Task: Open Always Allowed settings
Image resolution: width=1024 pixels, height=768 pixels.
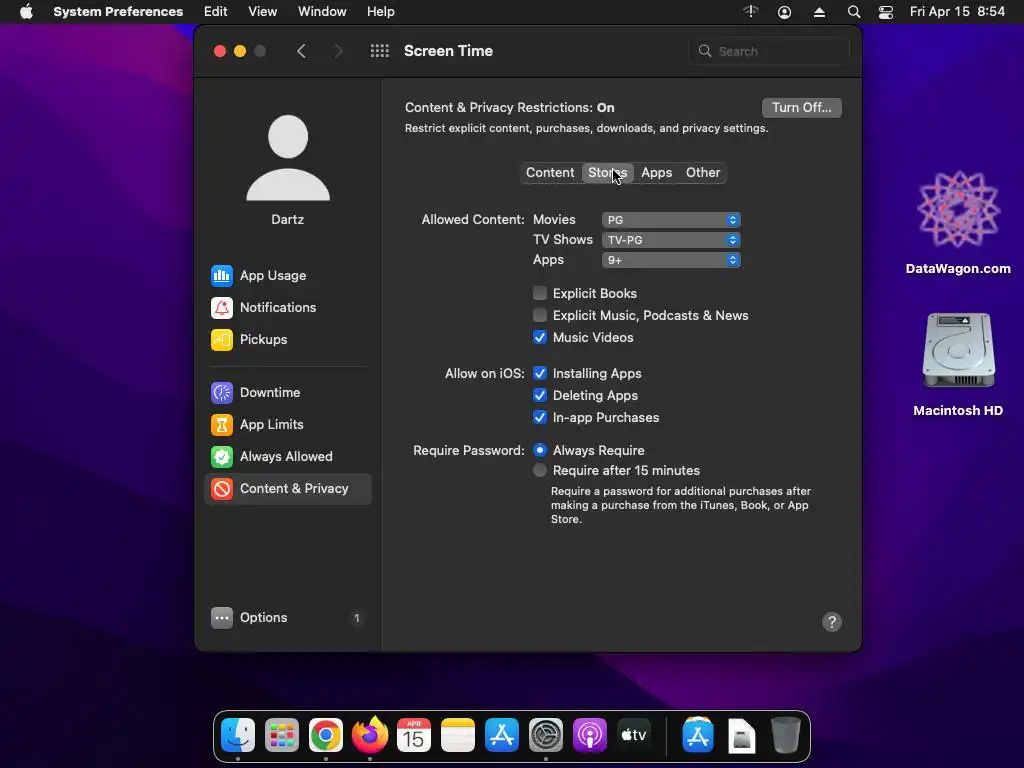Action: tap(271, 456)
